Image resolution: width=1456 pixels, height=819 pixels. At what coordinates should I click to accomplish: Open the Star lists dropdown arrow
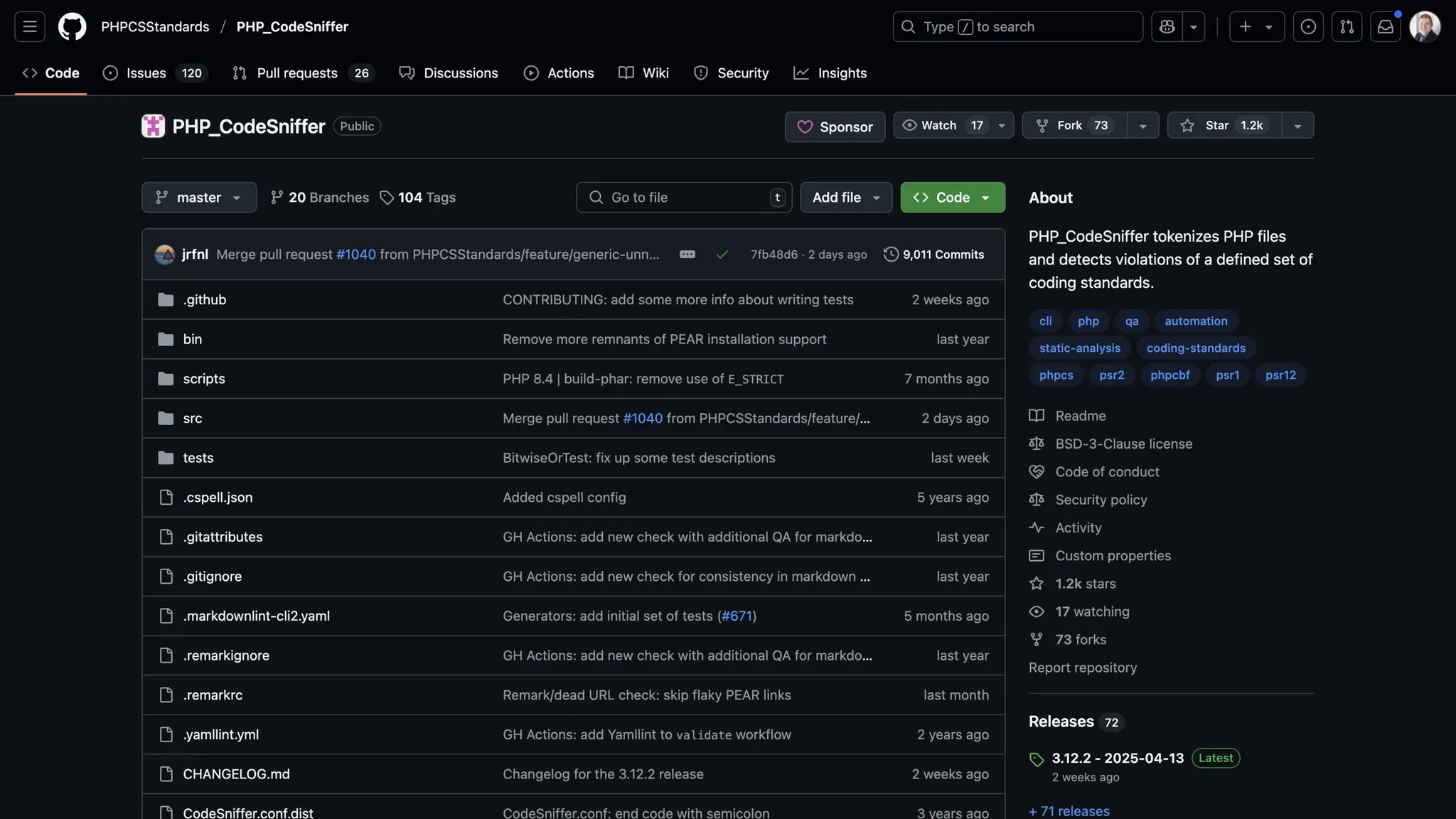[1297, 126]
